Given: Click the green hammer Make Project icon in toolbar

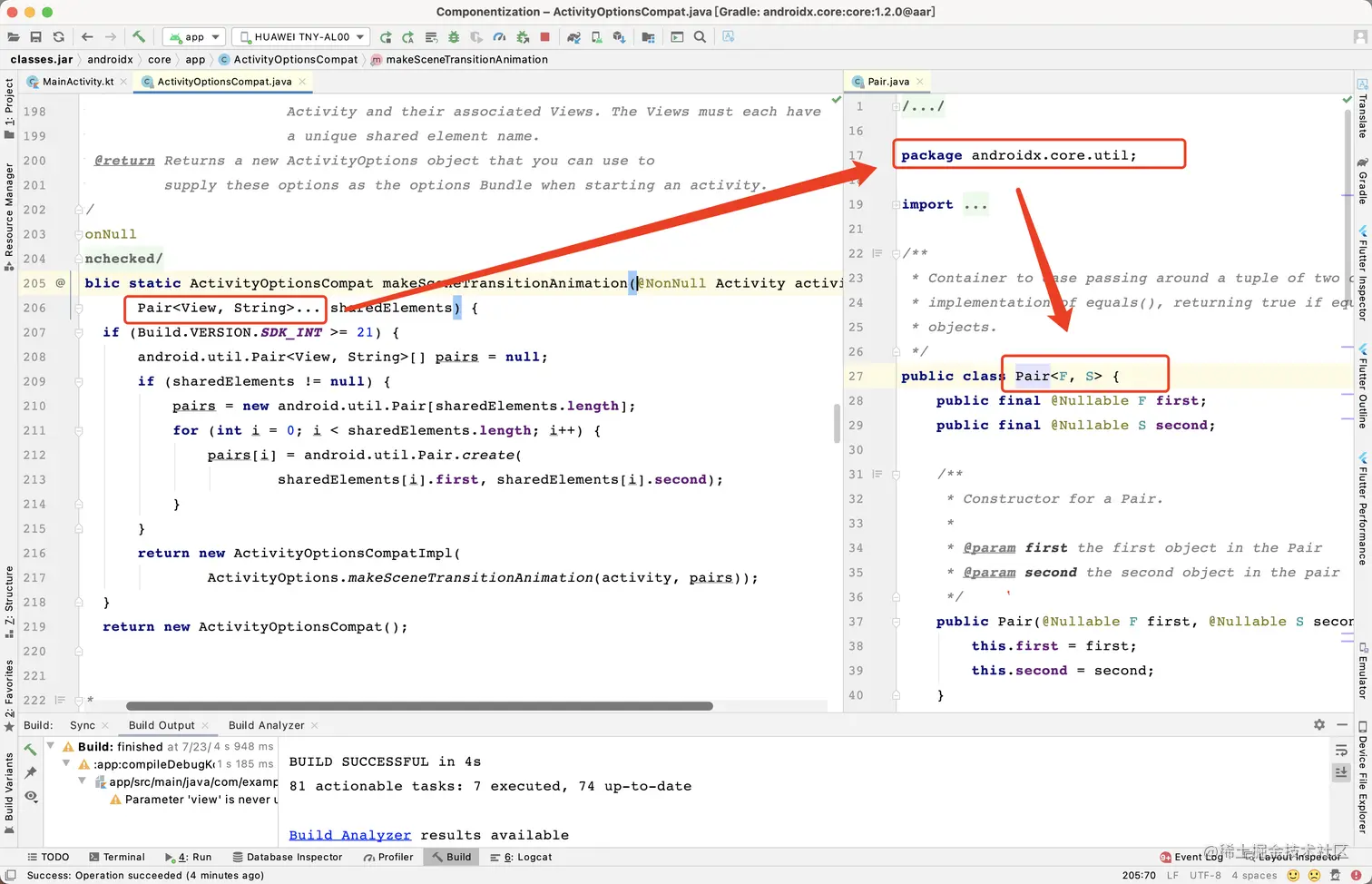Looking at the screenshot, I should click(x=139, y=37).
